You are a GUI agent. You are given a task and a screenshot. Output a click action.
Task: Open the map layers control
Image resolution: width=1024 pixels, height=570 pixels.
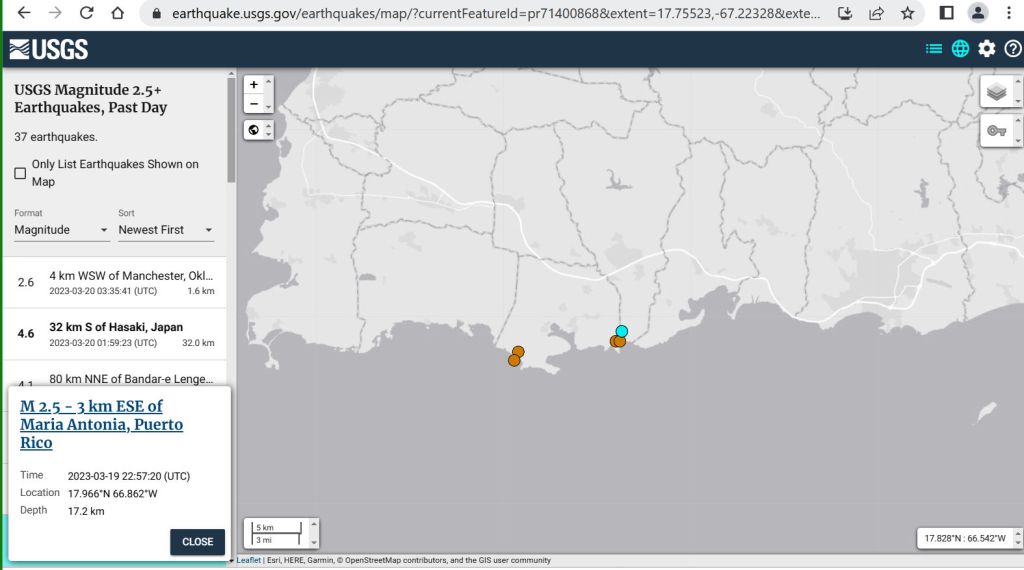pos(996,92)
